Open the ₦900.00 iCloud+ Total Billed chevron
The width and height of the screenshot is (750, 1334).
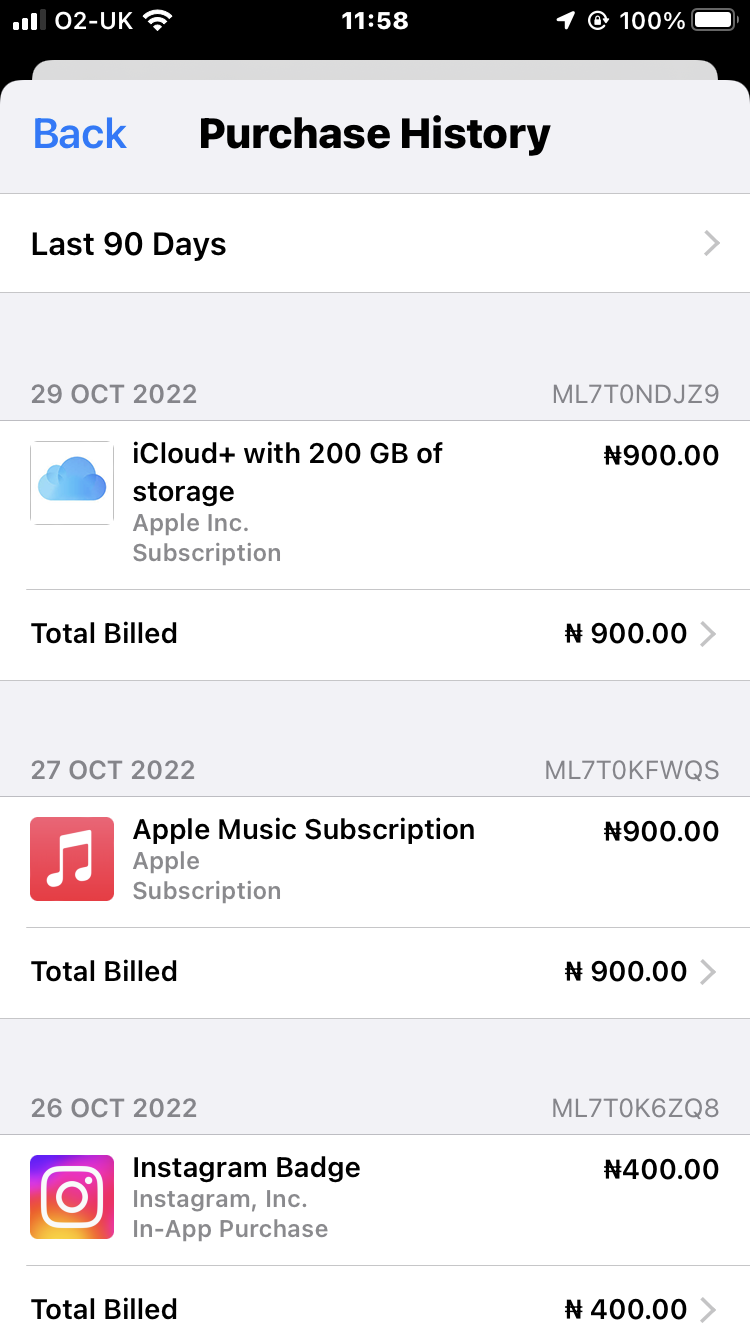pyautogui.click(x=708, y=634)
